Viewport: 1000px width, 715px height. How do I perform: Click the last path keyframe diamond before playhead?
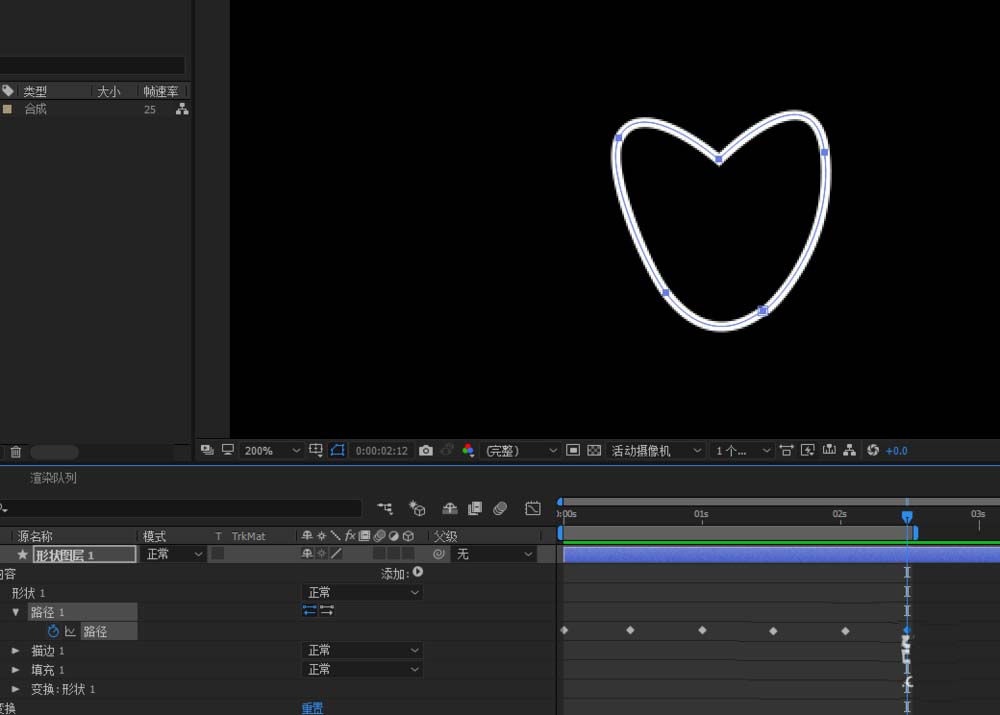(x=845, y=631)
